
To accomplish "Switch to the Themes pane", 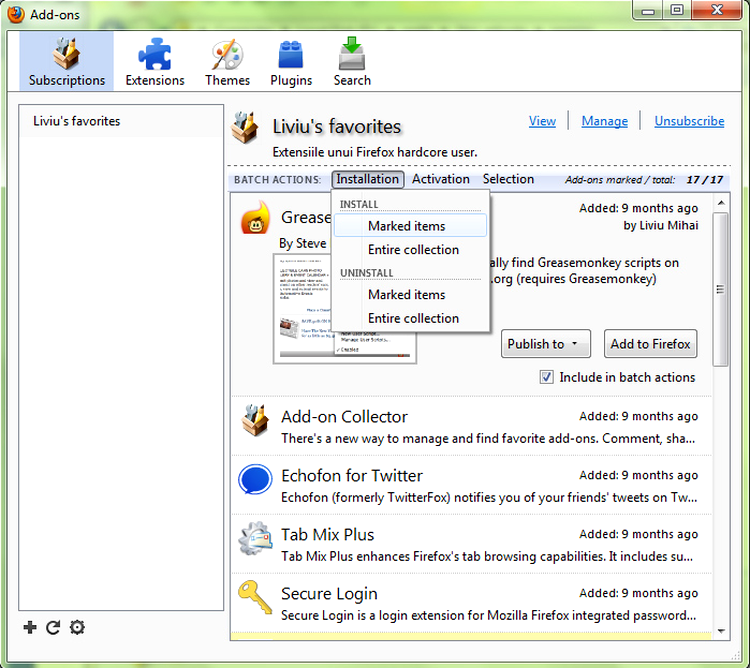I will tap(227, 62).
